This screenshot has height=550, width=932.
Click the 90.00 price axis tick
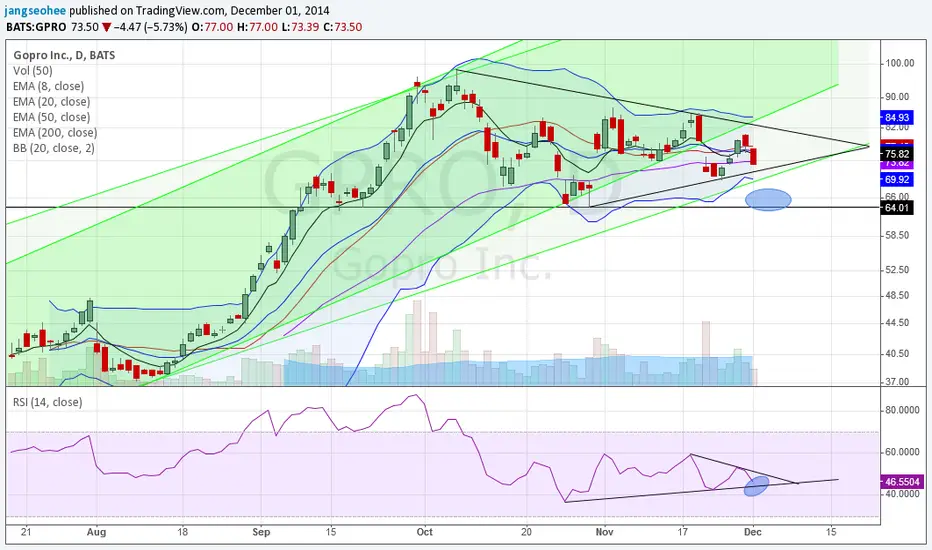(897, 97)
